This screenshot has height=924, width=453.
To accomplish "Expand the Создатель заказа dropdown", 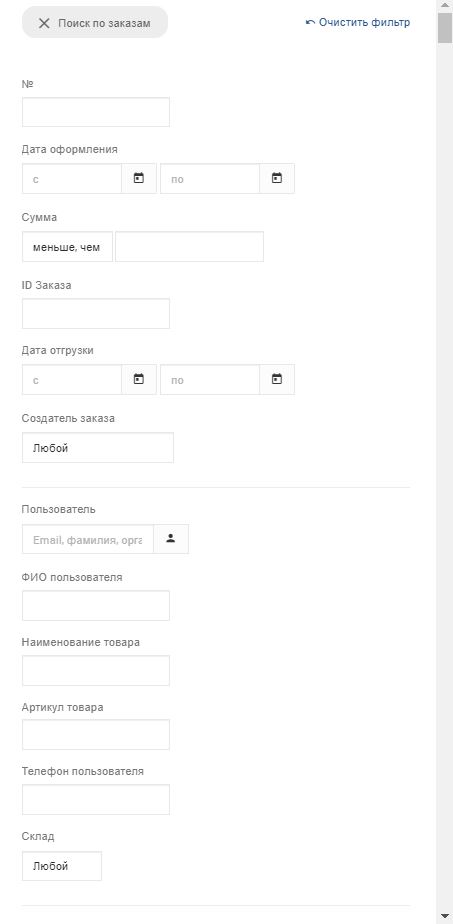I will (x=98, y=448).
